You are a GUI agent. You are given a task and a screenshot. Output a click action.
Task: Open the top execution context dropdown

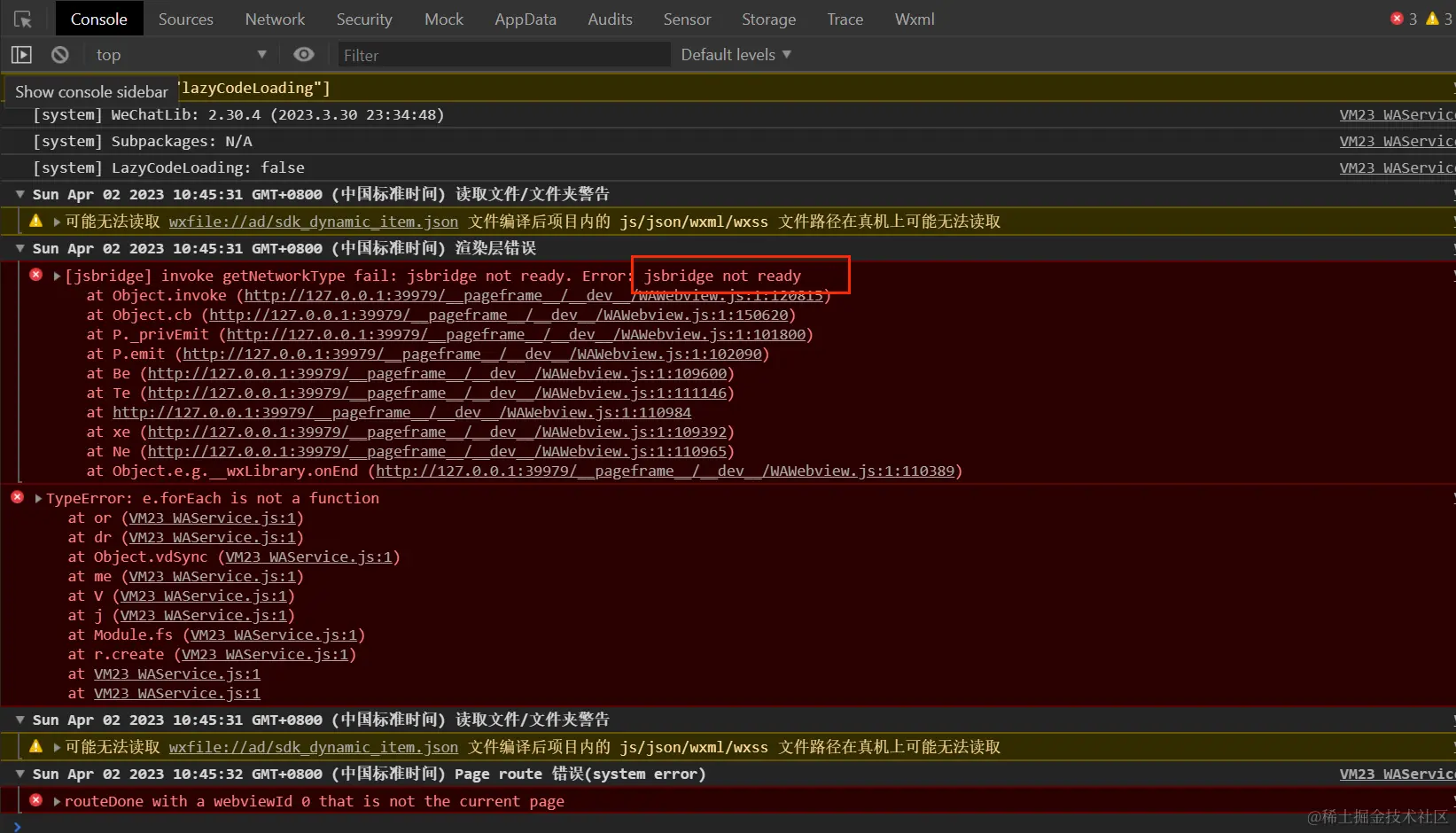point(181,55)
